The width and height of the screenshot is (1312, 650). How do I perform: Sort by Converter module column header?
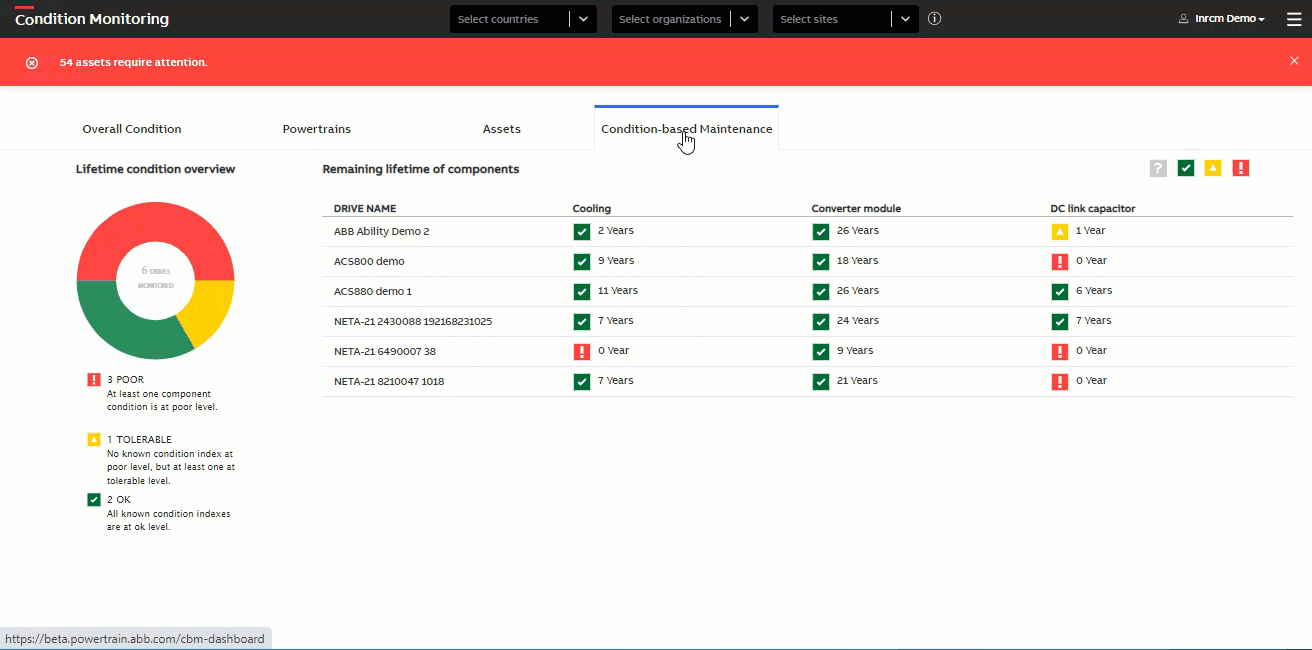(x=856, y=209)
